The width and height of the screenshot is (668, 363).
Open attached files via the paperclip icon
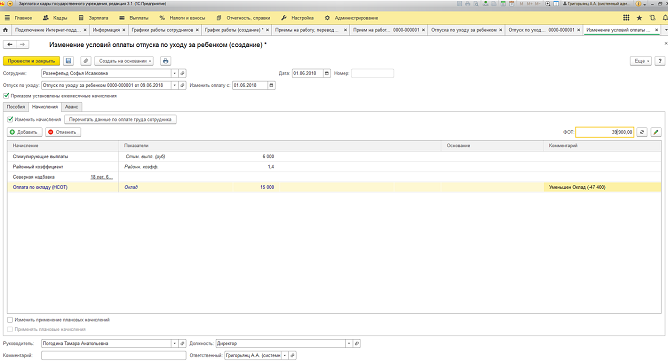click(x=86, y=61)
